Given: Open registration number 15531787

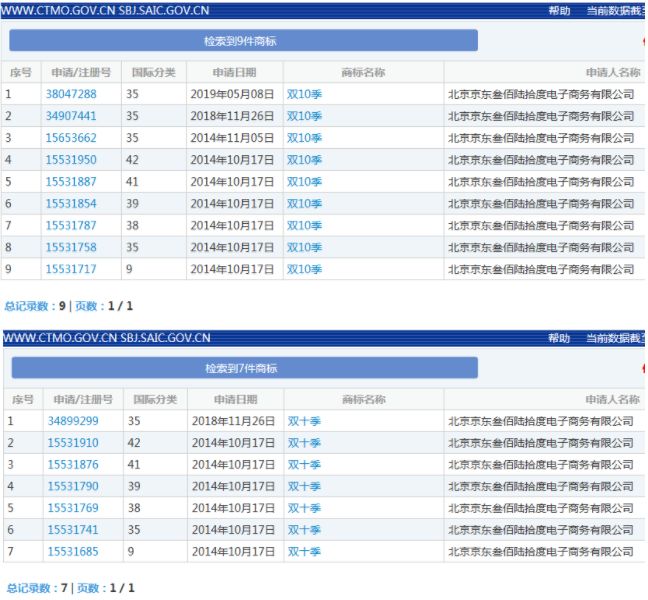Looking at the screenshot, I should pyautogui.click(x=71, y=226).
